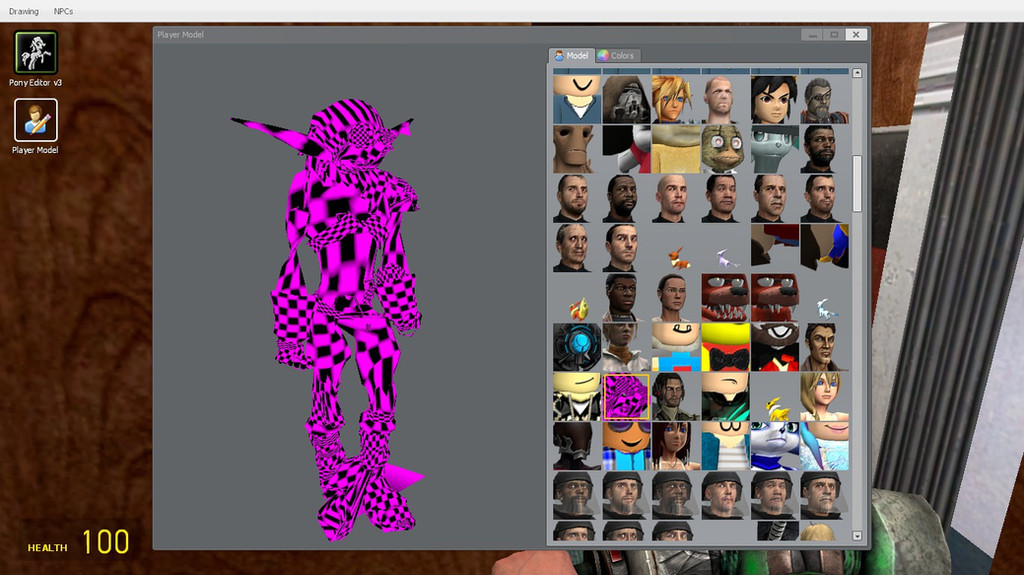Select the Minecraft-style smiling face in blue shirt
Image resolution: width=1024 pixels, height=575 pixels.
click(676, 347)
